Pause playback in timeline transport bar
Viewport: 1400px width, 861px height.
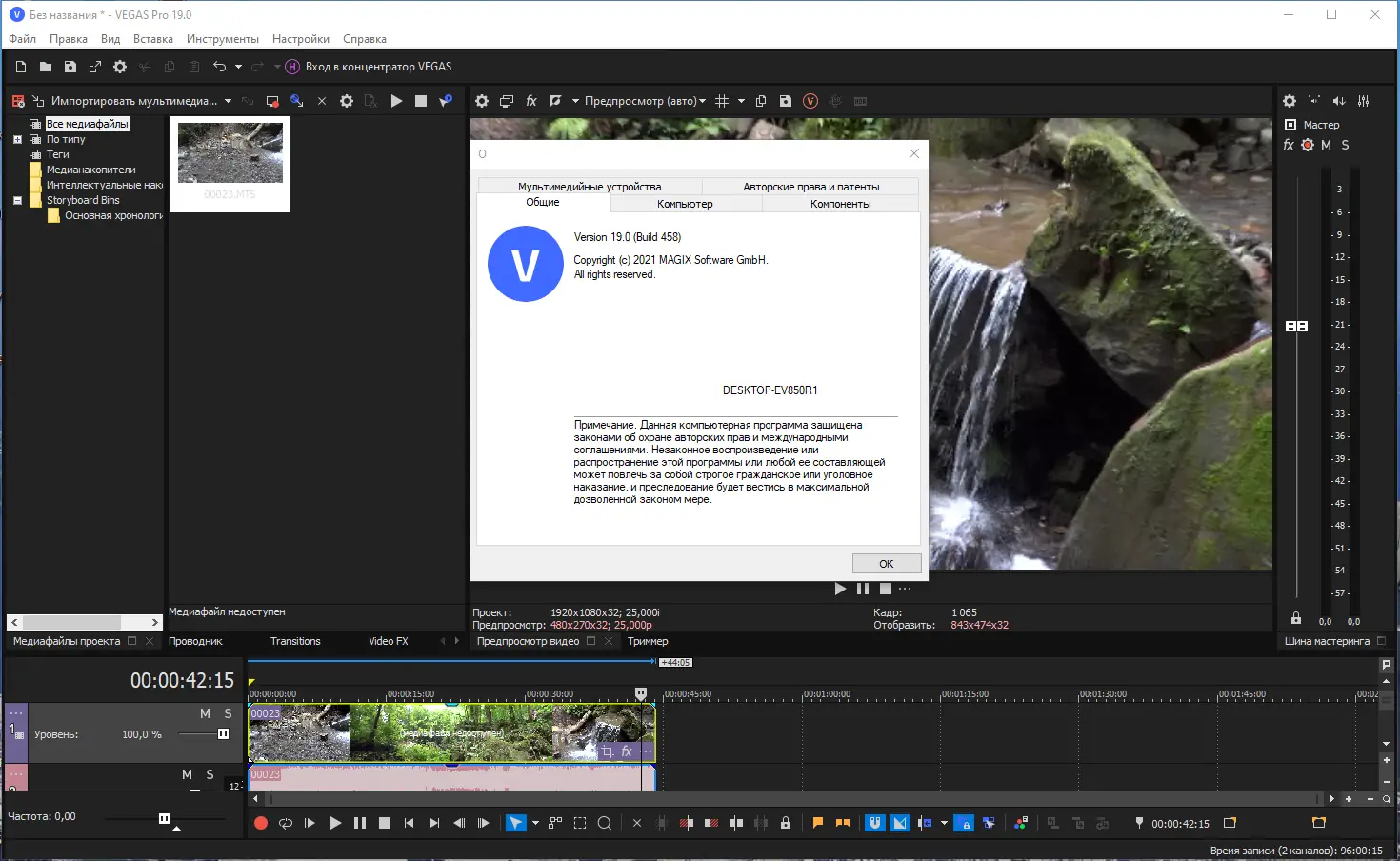[x=360, y=823]
